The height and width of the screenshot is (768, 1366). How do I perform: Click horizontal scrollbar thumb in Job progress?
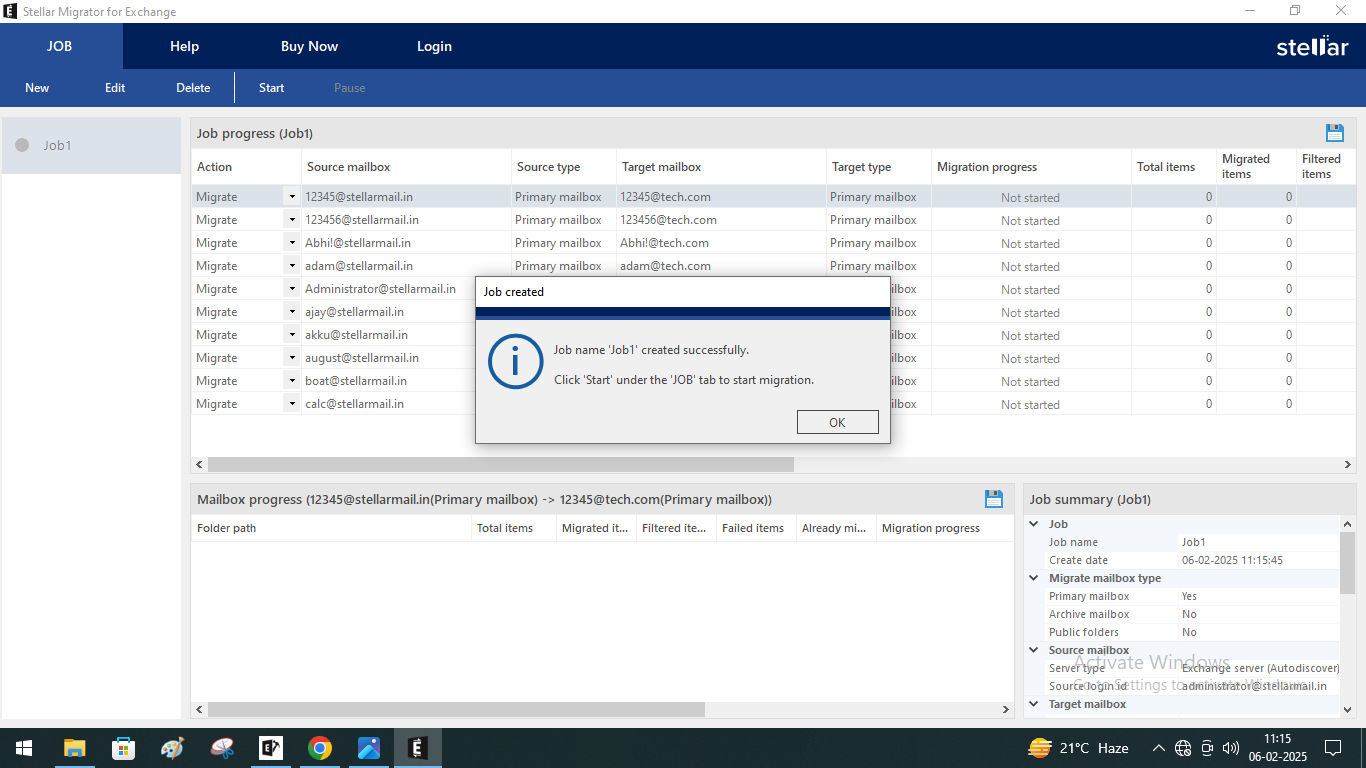tap(500, 465)
